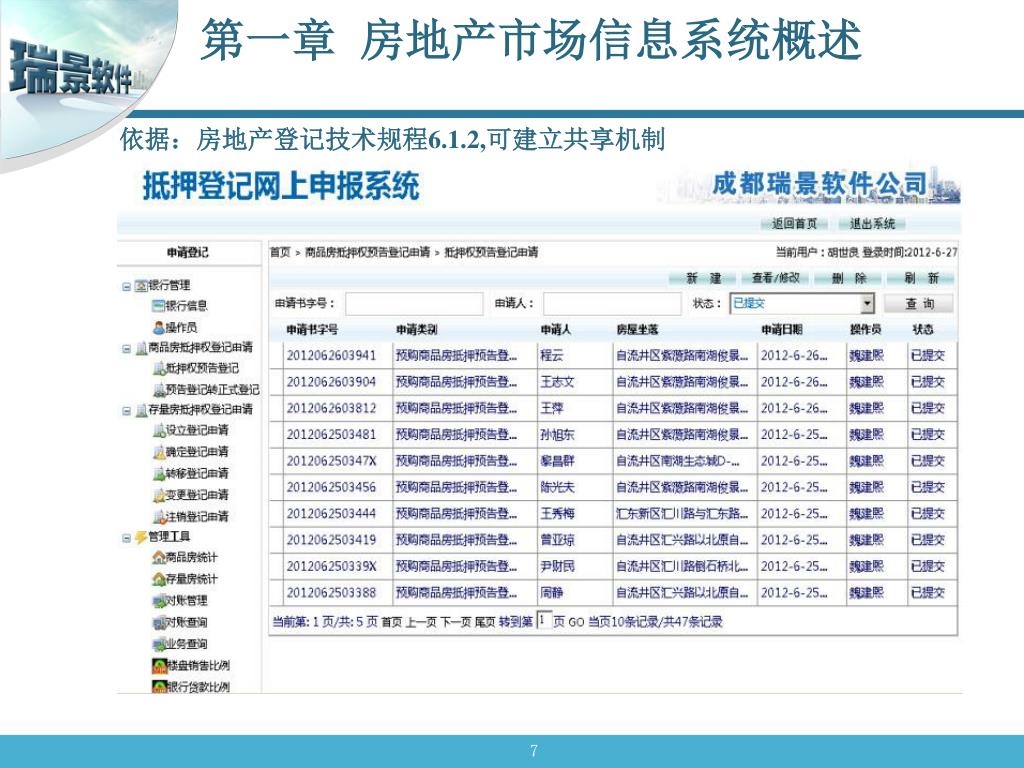1024x768 pixels.
Task: Click 首页 in the pagination bar
Action: pos(391,622)
